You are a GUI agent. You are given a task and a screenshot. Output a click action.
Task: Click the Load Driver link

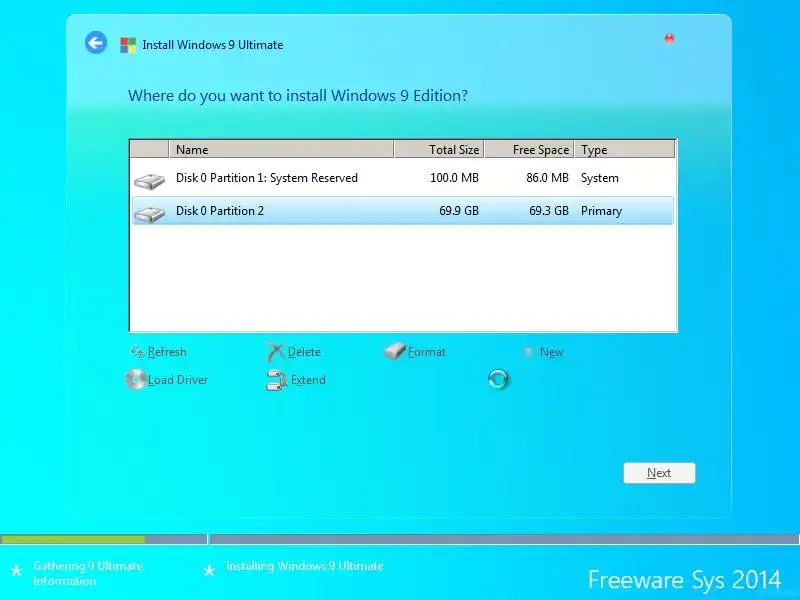(x=178, y=380)
